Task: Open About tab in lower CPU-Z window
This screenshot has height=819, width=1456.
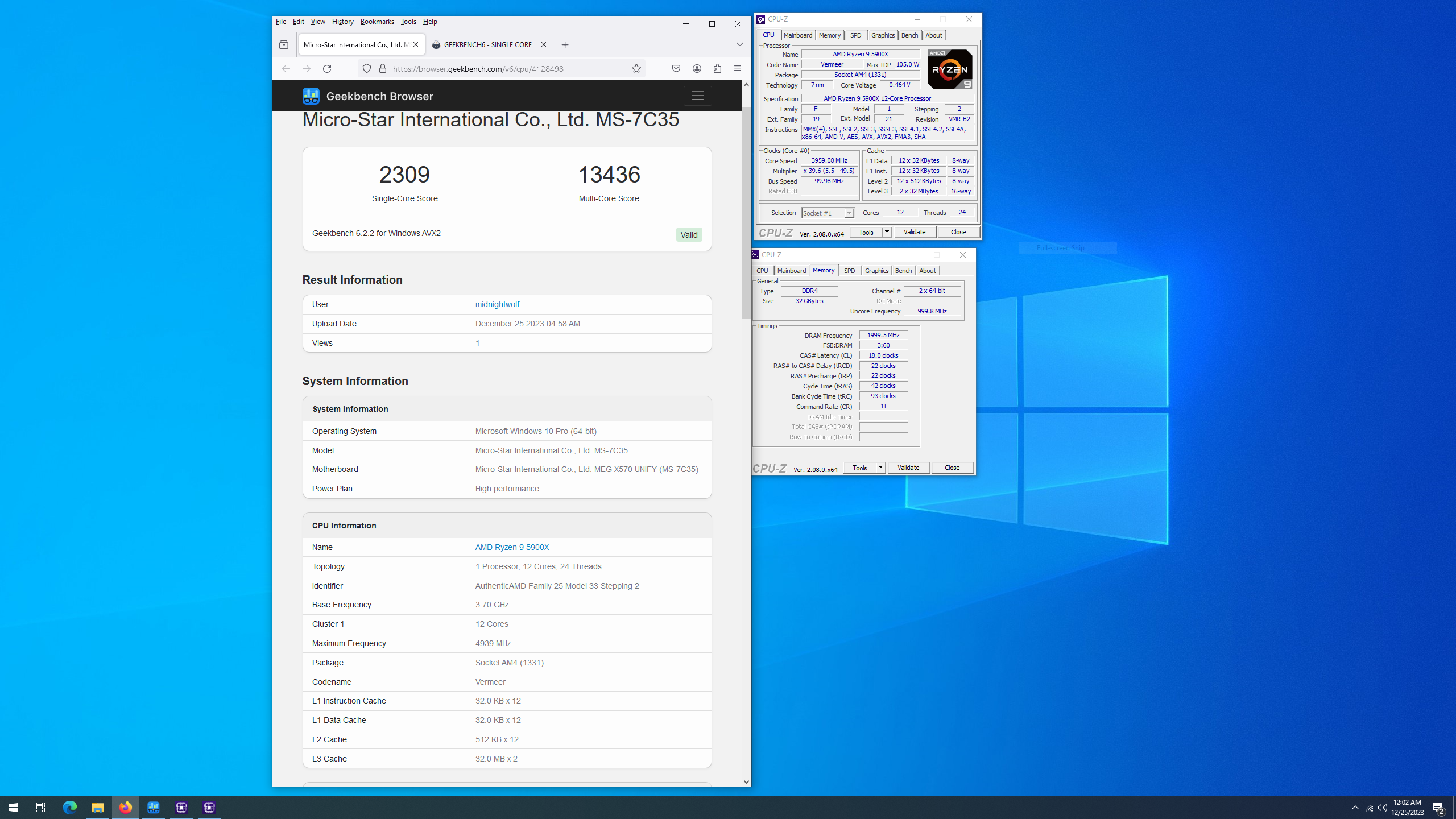Action: (x=928, y=271)
